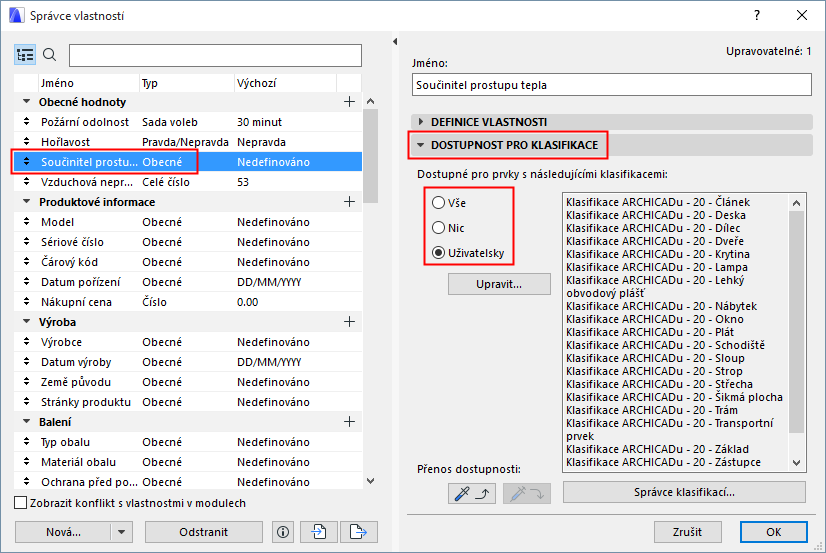Viewport: 826px width, 553px height.
Task: Collapse left panel with splitter arrow
Action: pos(395,42)
